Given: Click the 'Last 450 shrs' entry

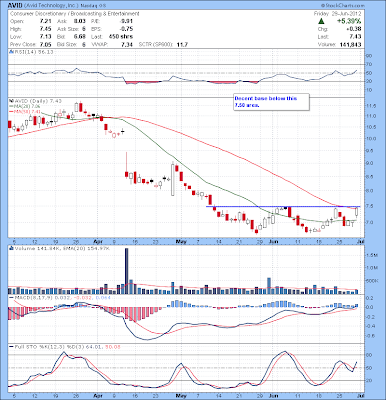Looking at the screenshot, I should [112, 37].
